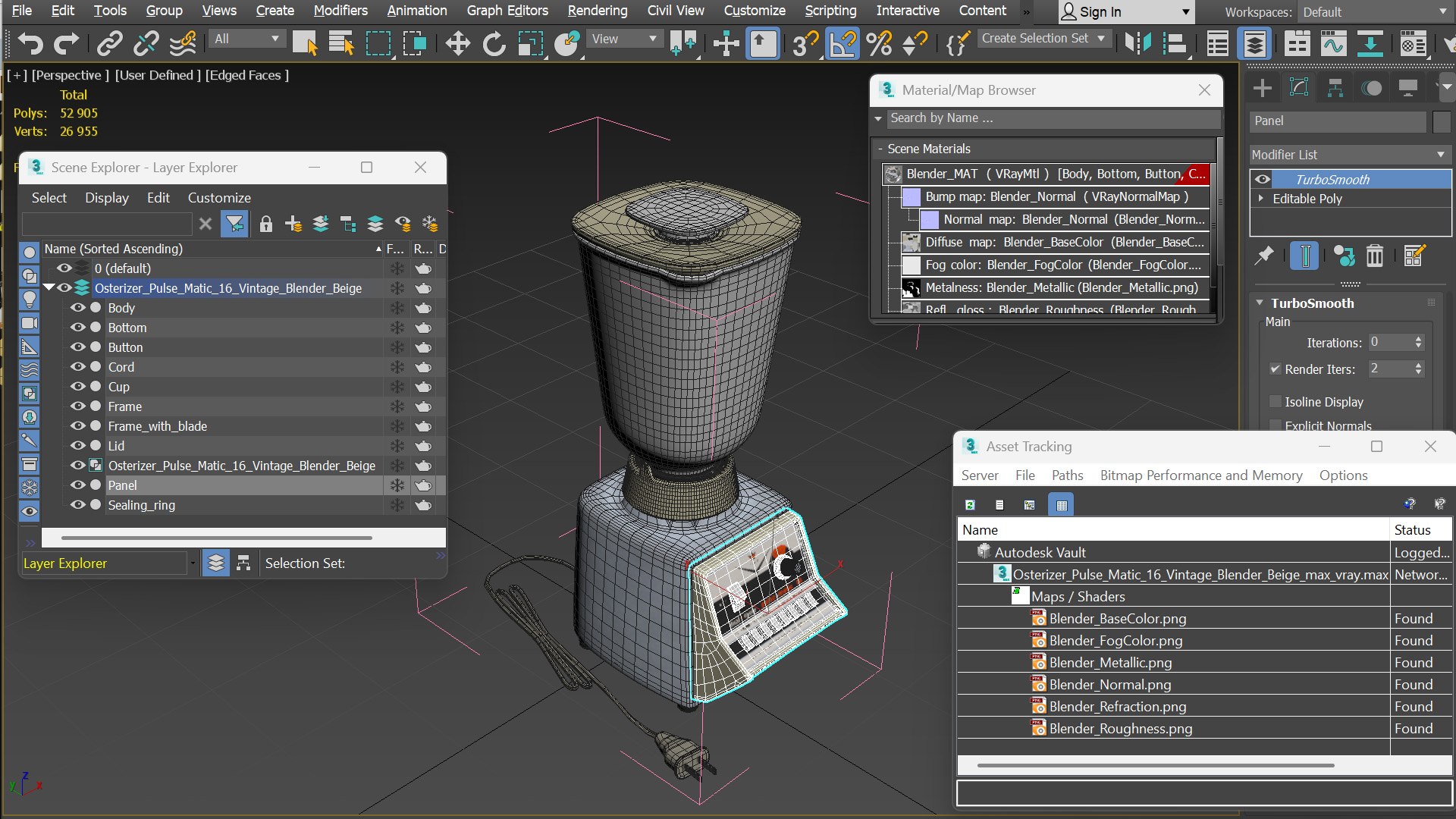Image resolution: width=1456 pixels, height=819 pixels.
Task: Expand the Editable Poly stack entry
Action: click(1261, 199)
